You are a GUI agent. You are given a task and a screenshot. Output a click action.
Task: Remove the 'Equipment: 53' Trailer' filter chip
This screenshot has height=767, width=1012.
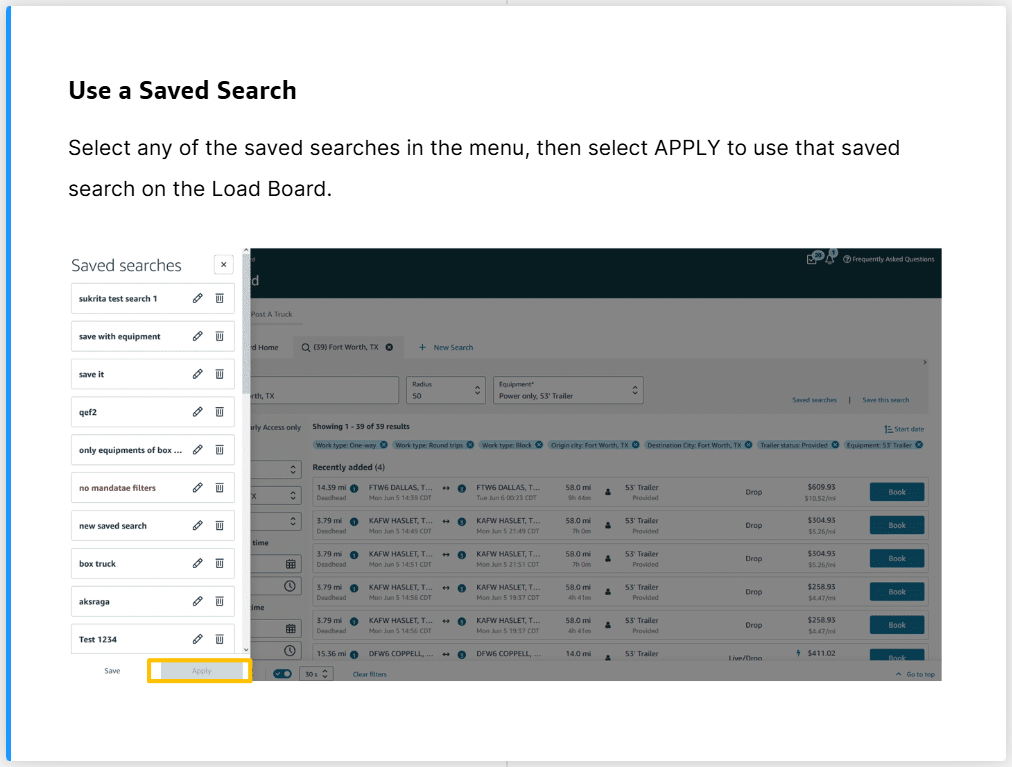click(918, 445)
